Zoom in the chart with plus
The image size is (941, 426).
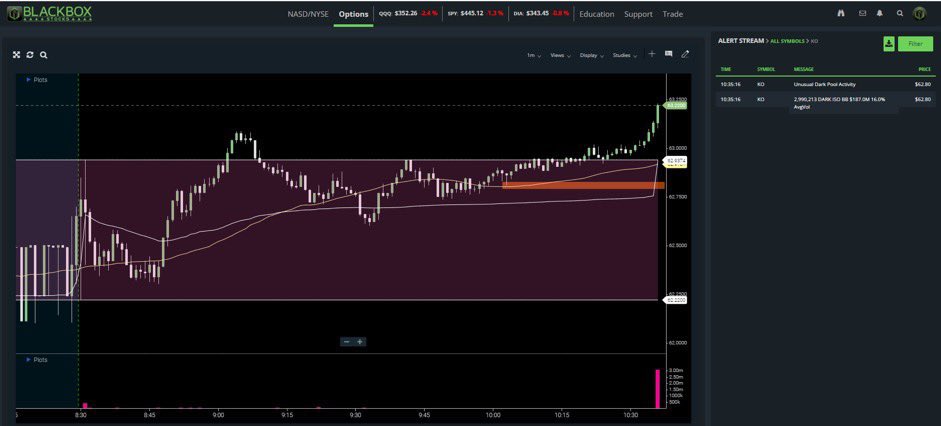click(360, 342)
